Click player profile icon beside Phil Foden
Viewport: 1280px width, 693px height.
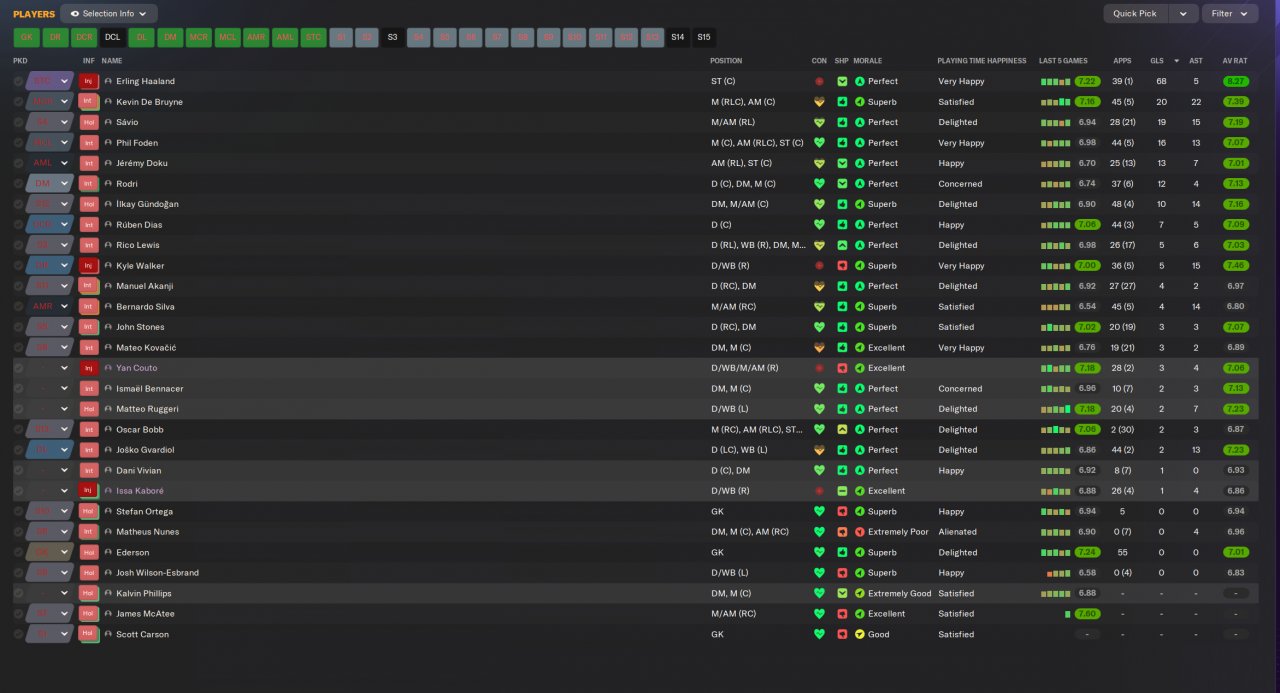pos(108,143)
